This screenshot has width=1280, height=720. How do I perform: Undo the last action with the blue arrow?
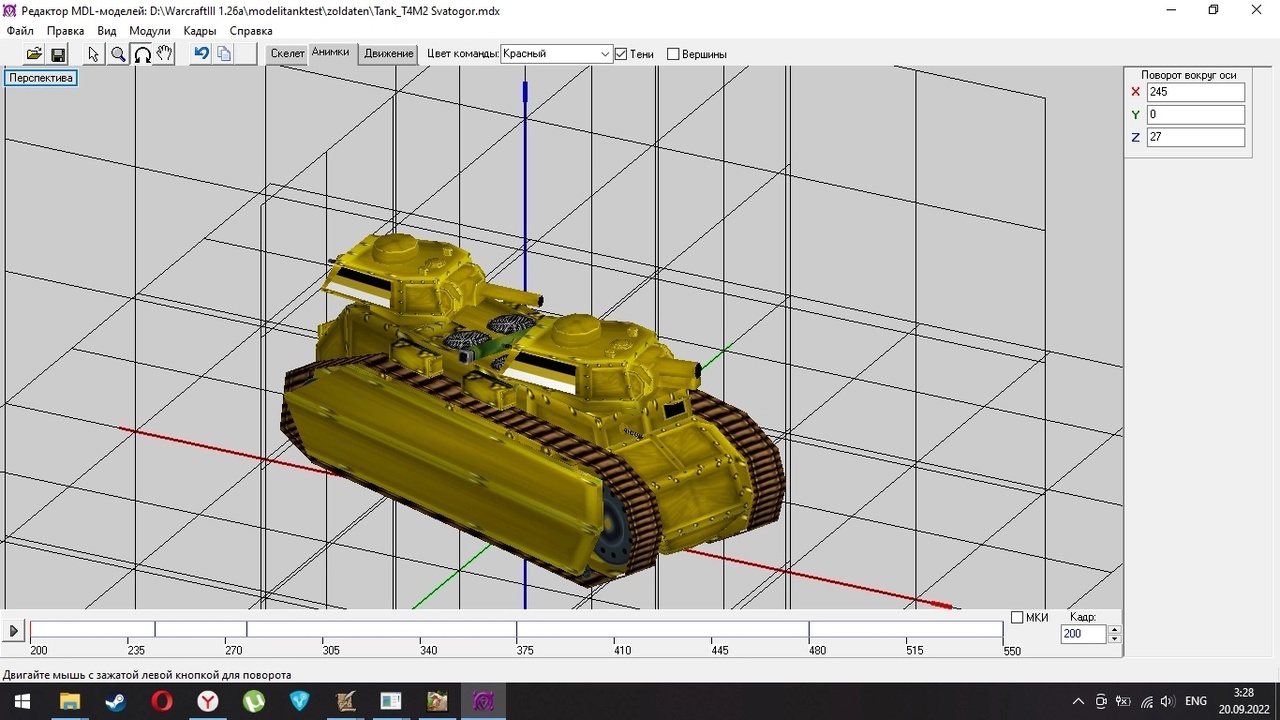click(201, 54)
